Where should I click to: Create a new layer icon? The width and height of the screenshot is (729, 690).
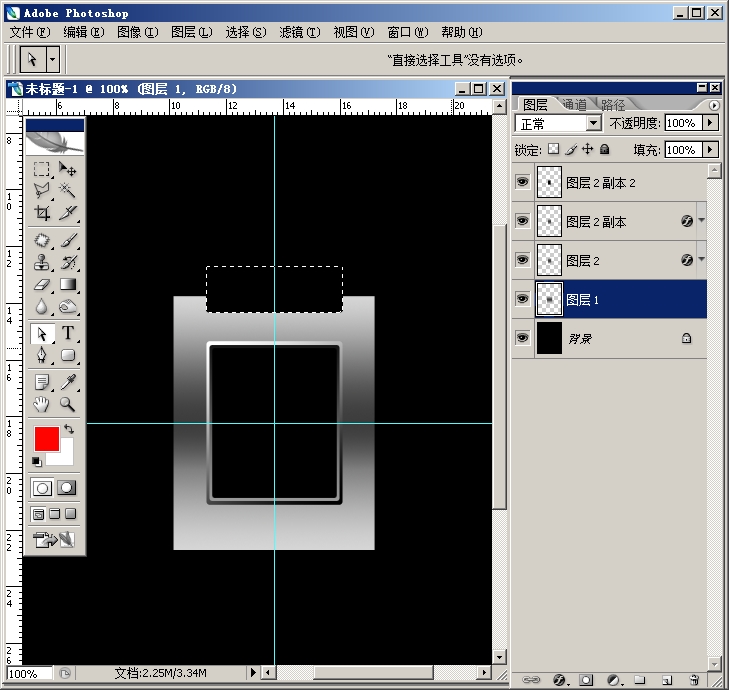tap(667, 680)
